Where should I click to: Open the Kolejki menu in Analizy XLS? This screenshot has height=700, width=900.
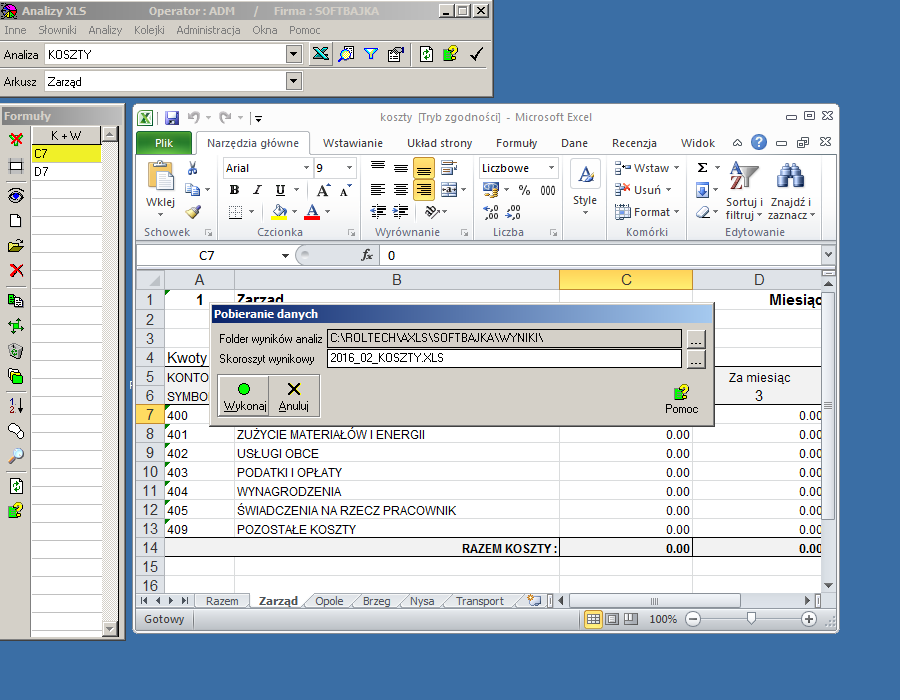pyautogui.click(x=149, y=30)
